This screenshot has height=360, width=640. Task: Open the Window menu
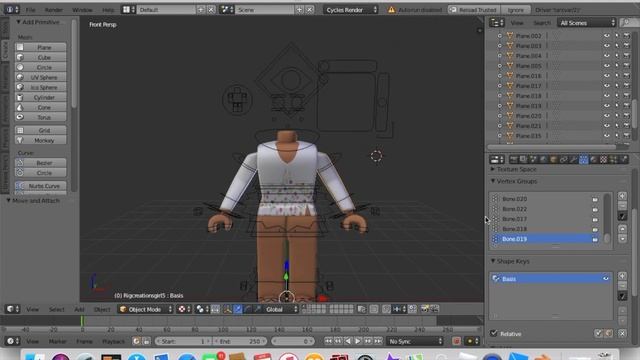[x=82, y=9]
